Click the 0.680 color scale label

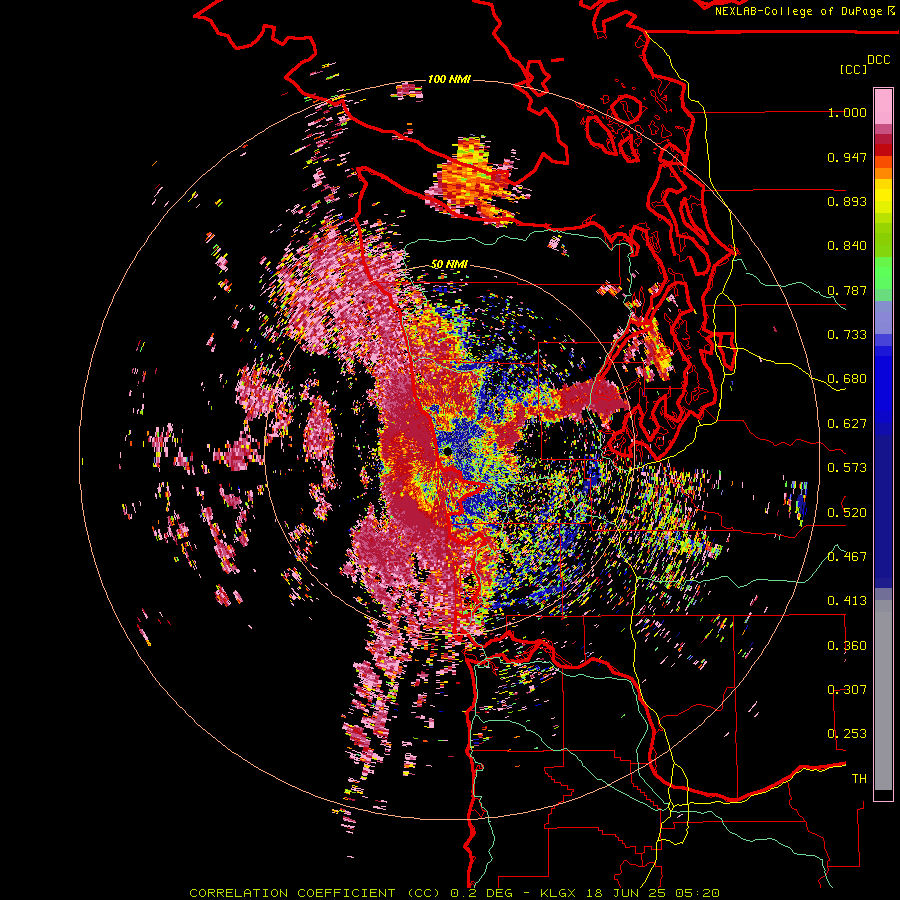pos(847,379)
